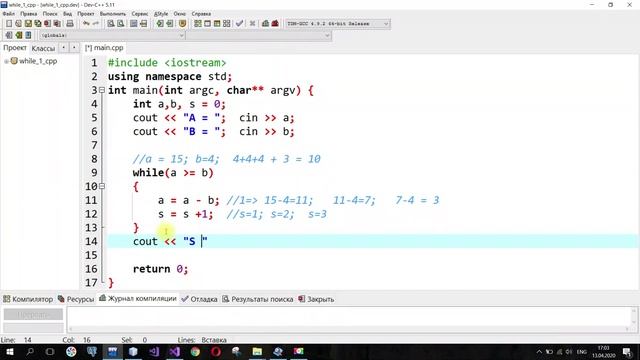This screenshot has height=360, width=640.
Task: Click the shield icon in the top toolbar
Action: (x=182, y=24)
